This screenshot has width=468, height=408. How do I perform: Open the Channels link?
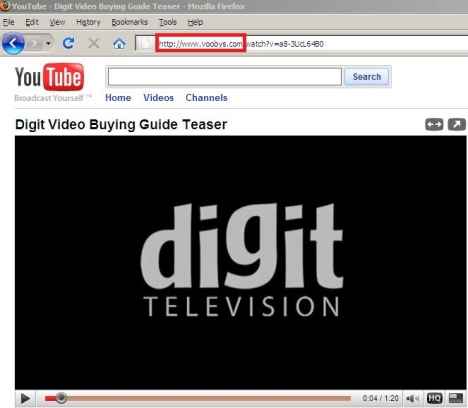click(207, 98)
